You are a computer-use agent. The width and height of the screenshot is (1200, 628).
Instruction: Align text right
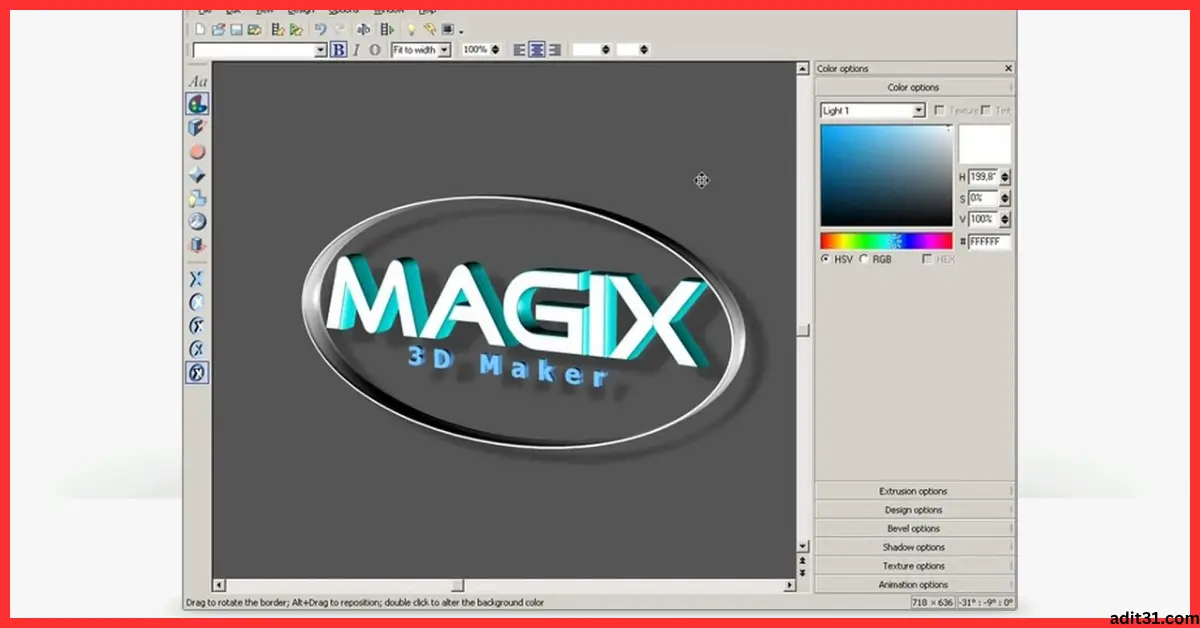tap(554, 49)
